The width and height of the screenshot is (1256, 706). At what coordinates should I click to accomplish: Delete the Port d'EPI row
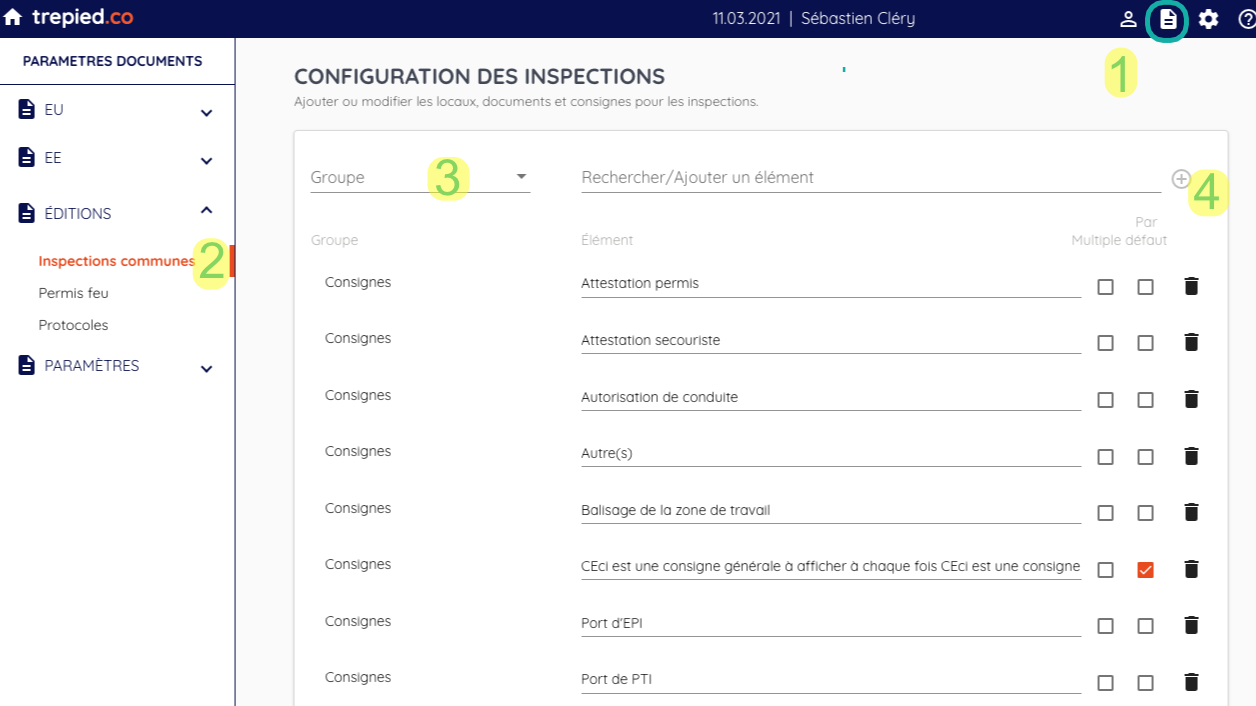[1191, 625]
